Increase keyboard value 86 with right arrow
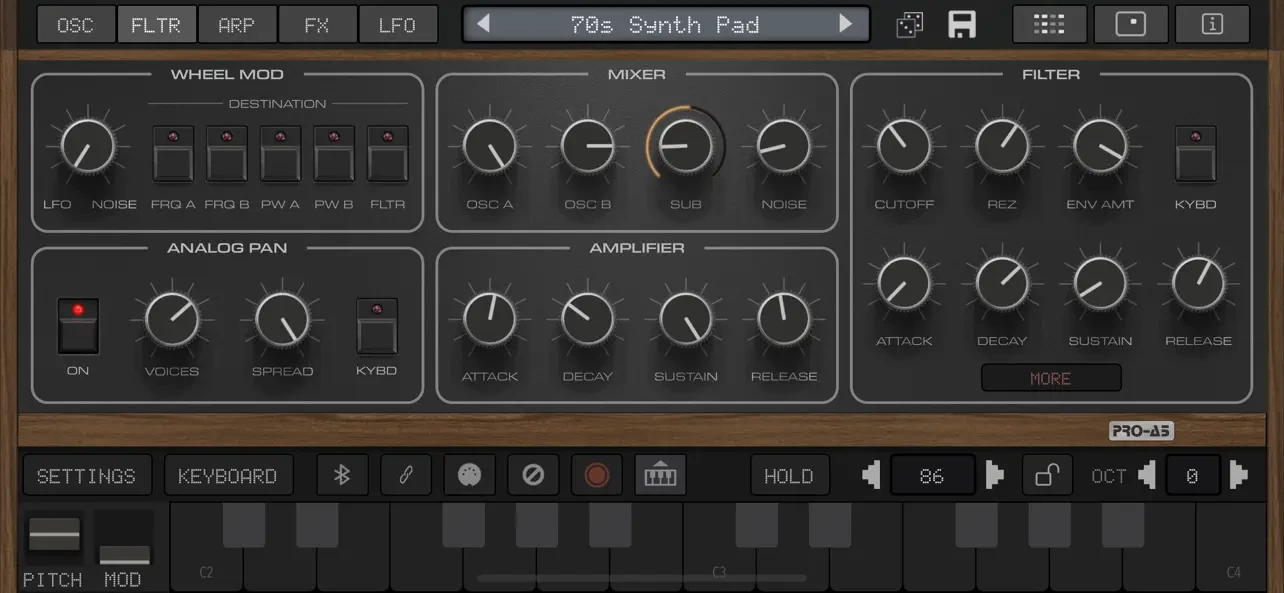1284x593 pixels. coord(994,475)
